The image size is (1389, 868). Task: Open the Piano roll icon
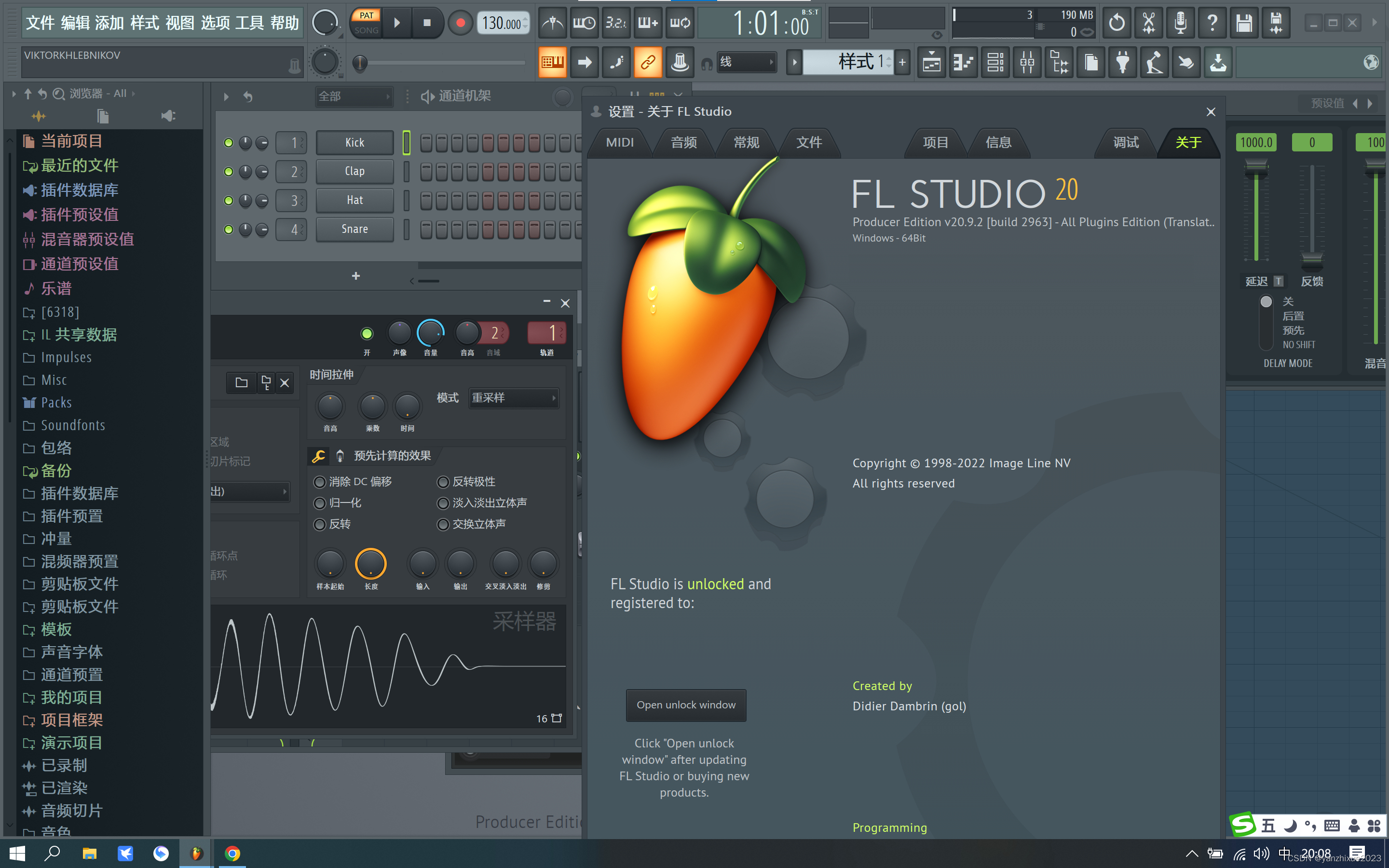(963, 62)
